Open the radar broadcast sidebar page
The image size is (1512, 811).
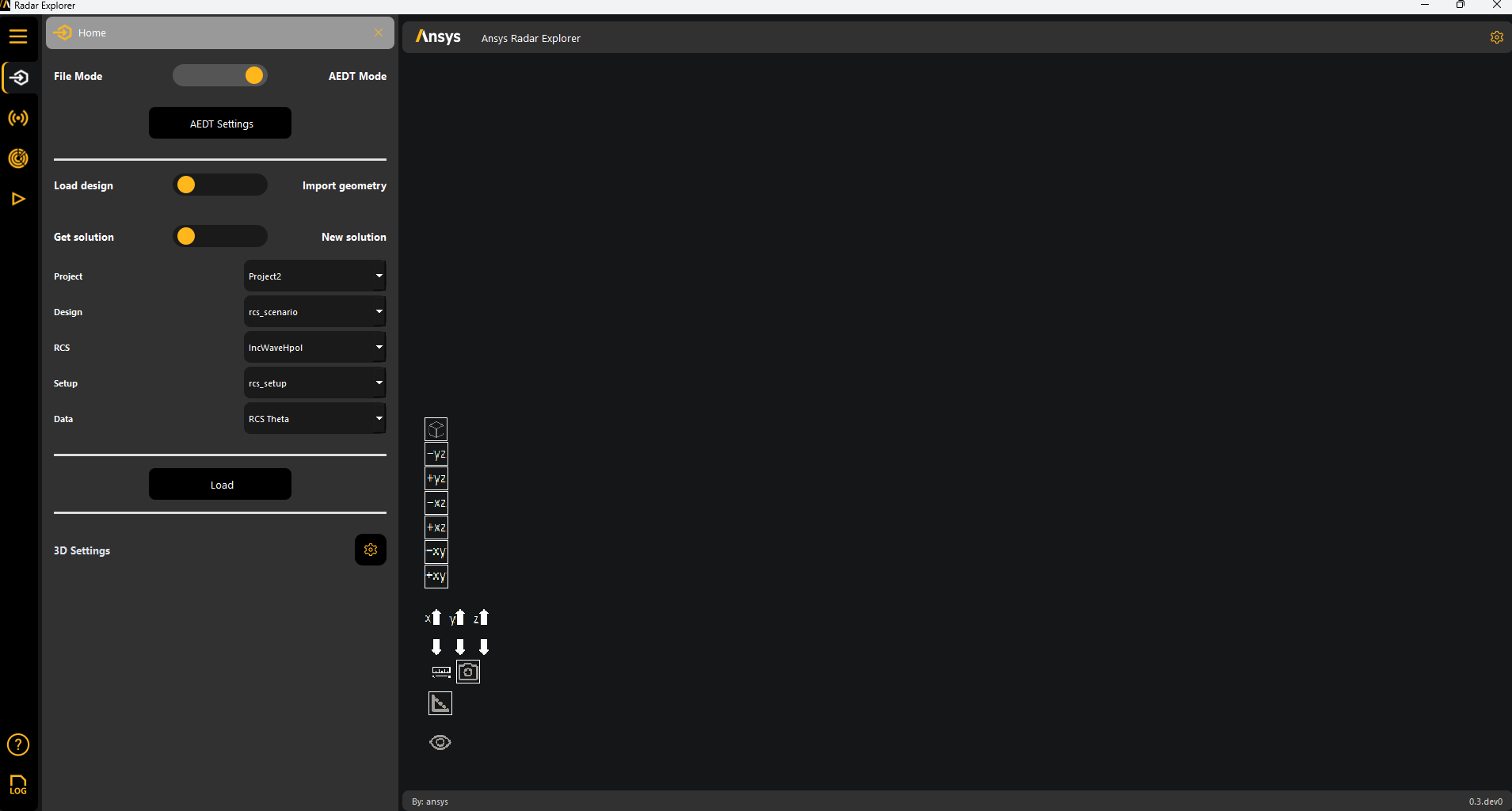pyautogui.click(x=18, y=118)
